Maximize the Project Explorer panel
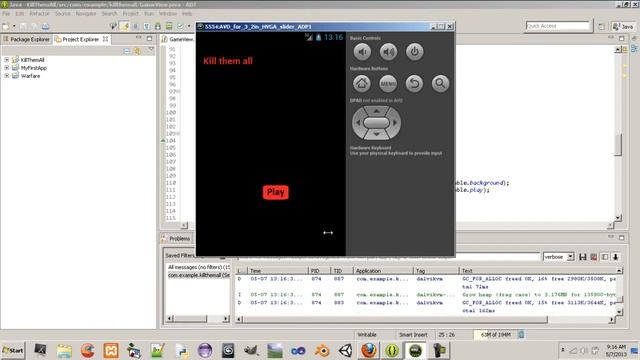 click(149, 38)
